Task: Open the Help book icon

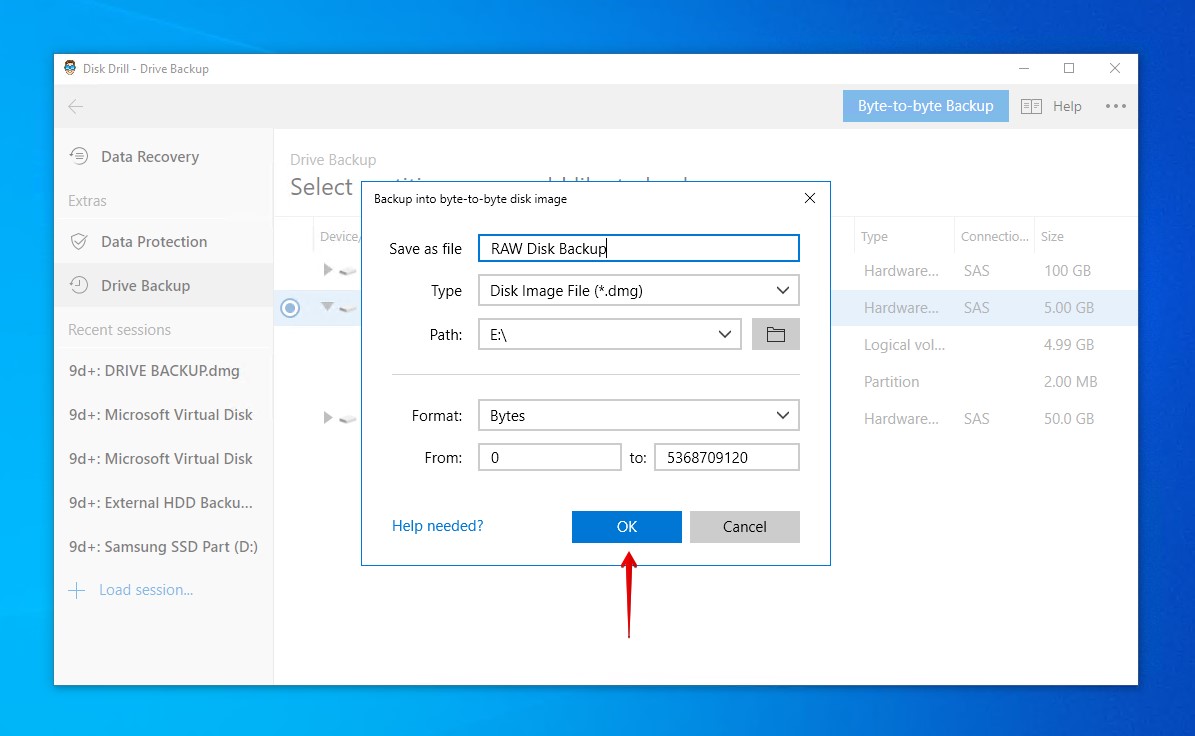Action: pyautogui.click(x=1031, y=107)
